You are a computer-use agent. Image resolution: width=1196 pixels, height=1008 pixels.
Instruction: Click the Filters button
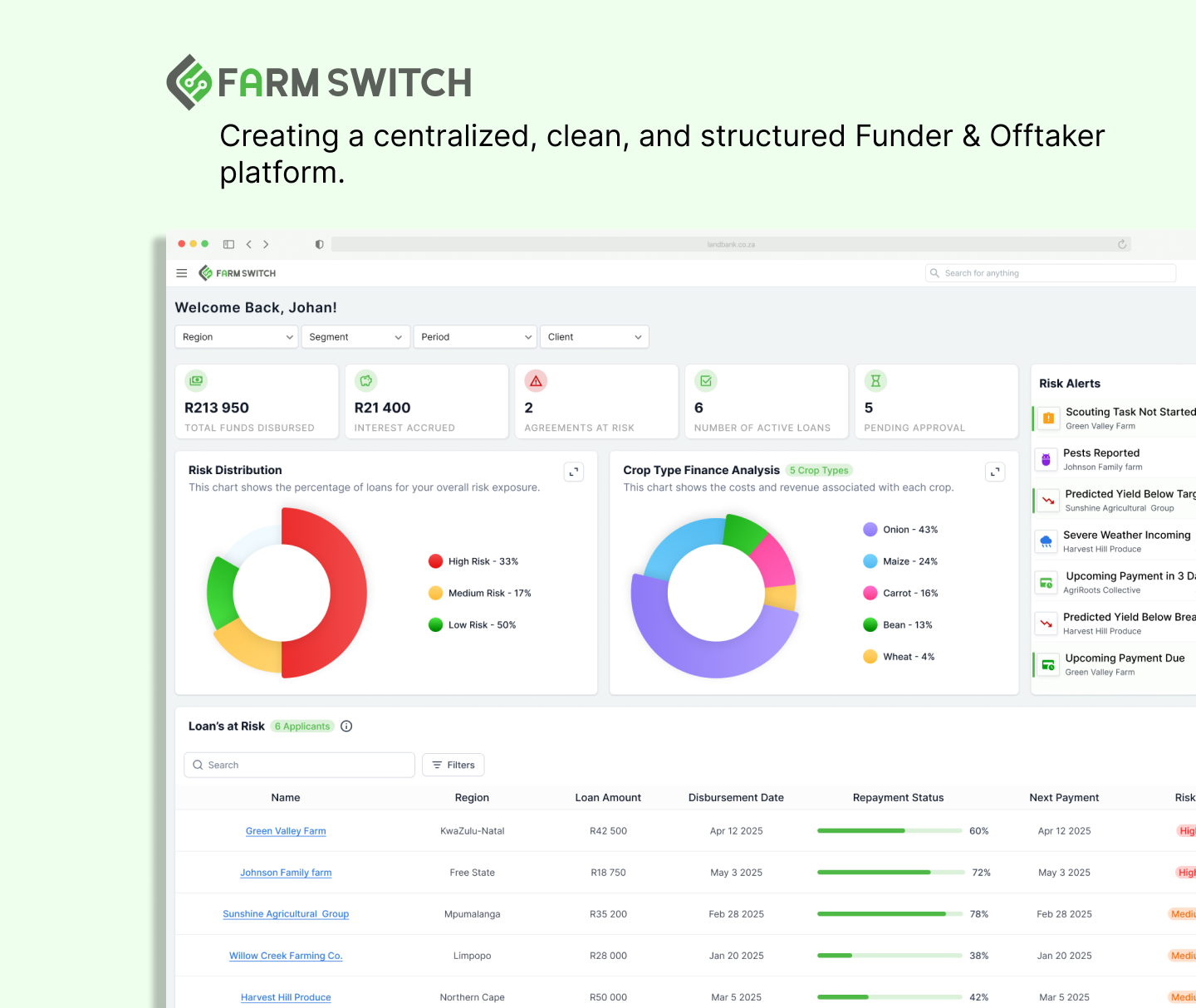coord(453,765)
